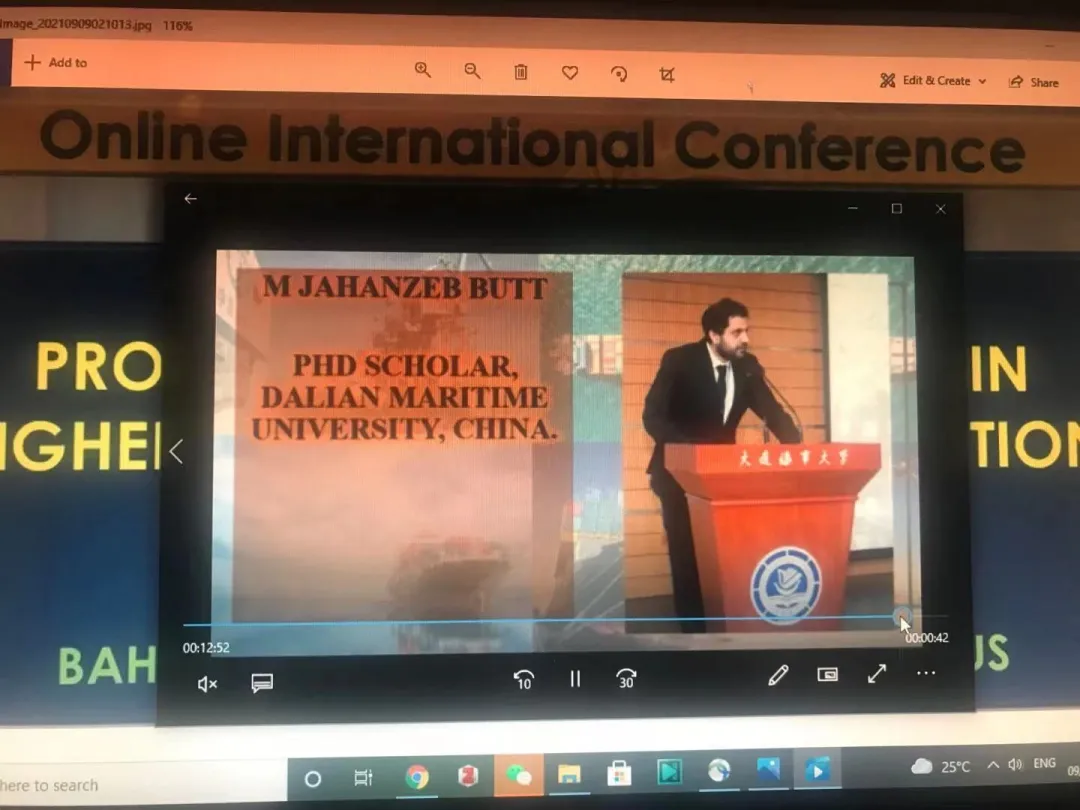Unmute the video with the speaker icon
Screen dimensions: 1080x810
pyautogui.click(x=207, y=684)
